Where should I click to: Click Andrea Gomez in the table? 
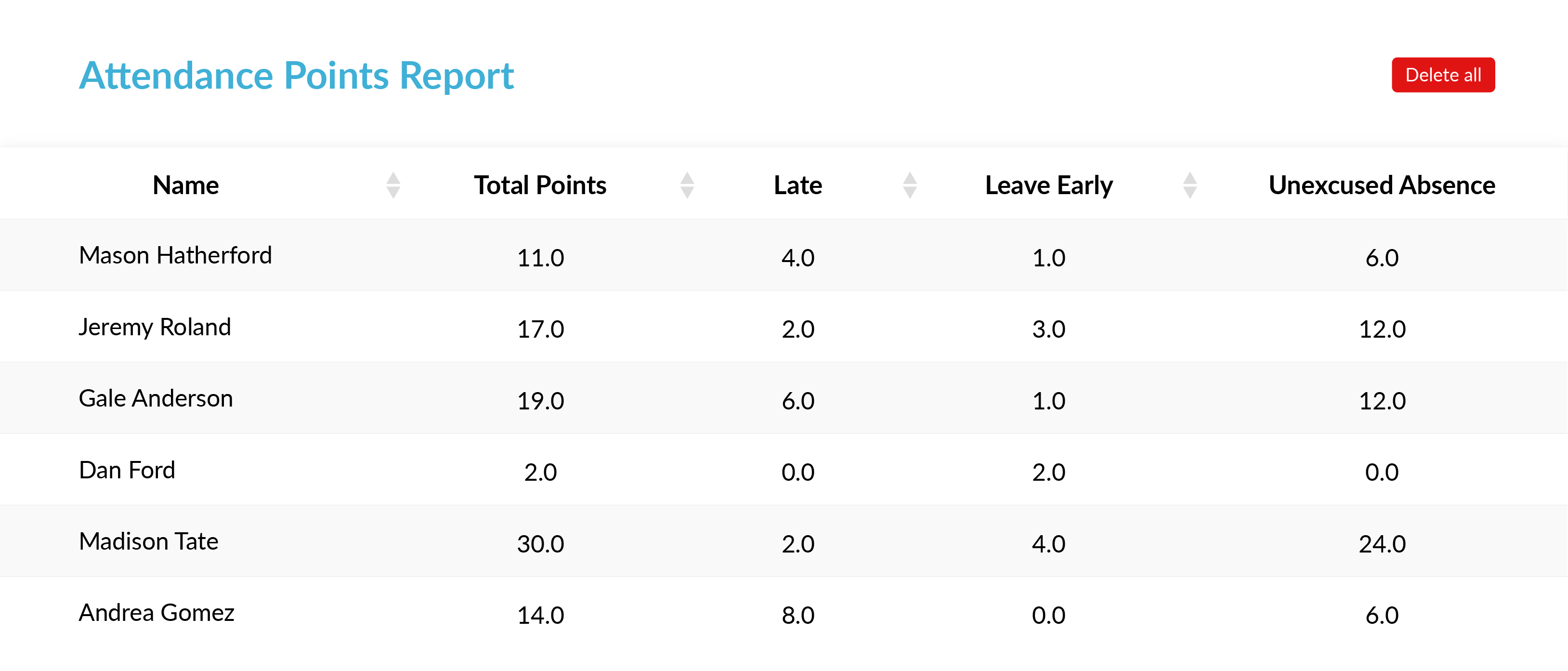(x=157, y=613)
